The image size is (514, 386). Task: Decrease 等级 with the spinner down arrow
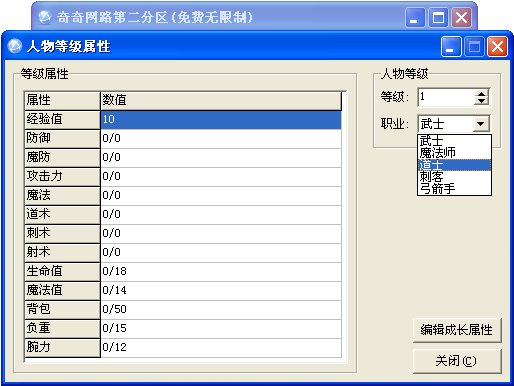(x=481, y=101)
